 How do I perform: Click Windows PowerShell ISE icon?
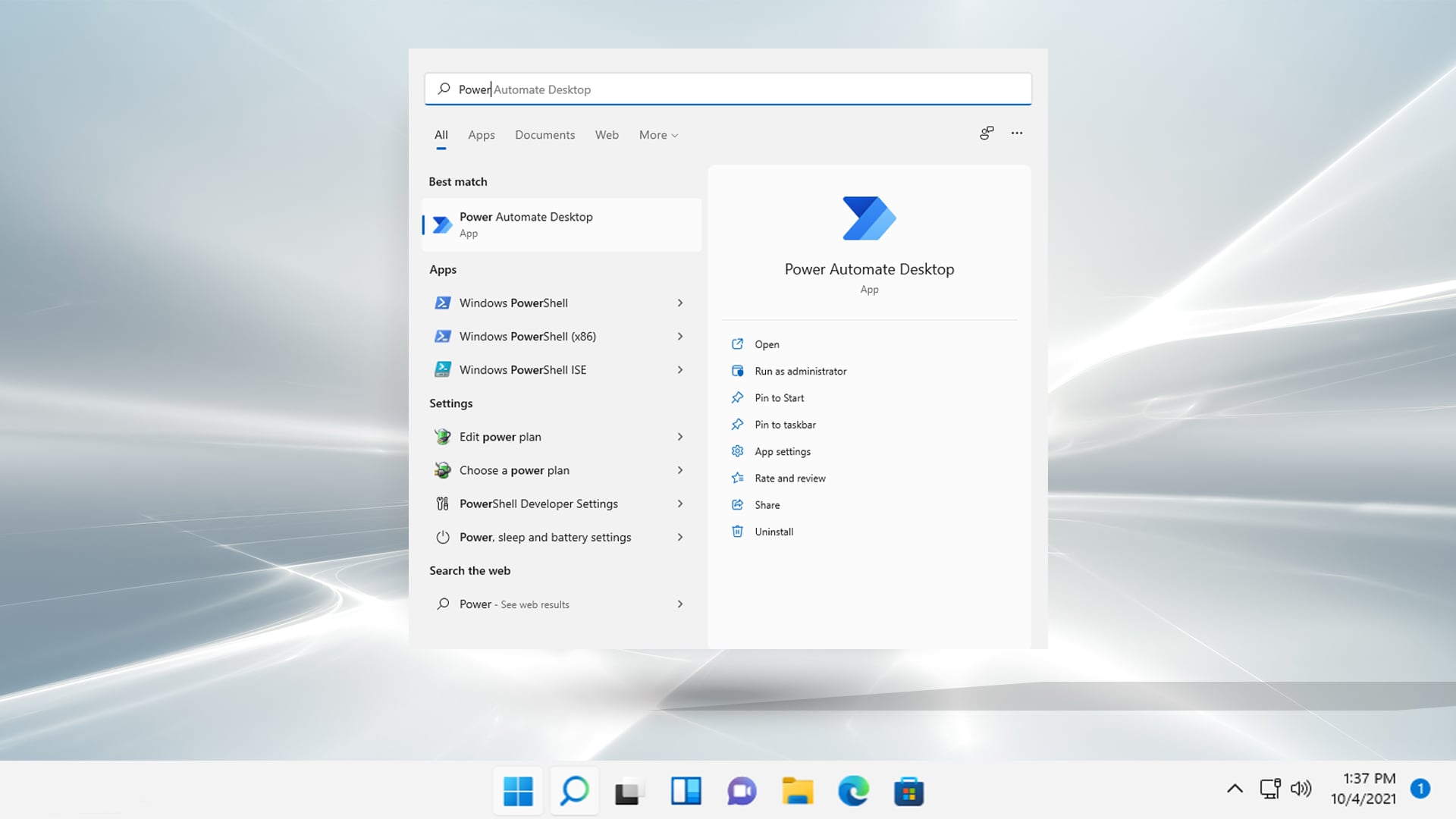(443, 369)
